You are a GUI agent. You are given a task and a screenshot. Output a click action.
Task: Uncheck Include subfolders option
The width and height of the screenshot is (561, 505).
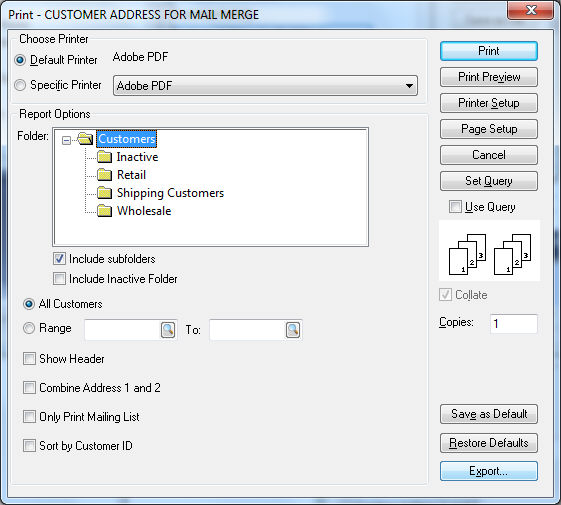click(x=59, y=258)
